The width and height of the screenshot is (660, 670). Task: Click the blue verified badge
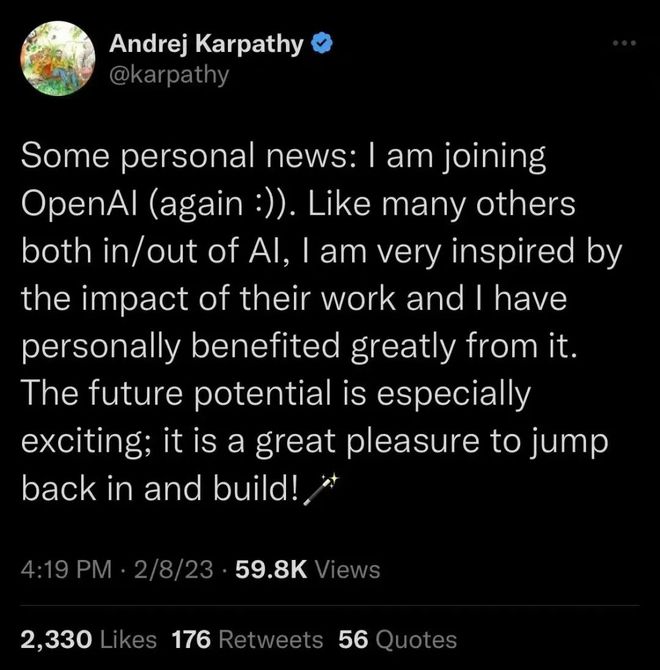323,44
